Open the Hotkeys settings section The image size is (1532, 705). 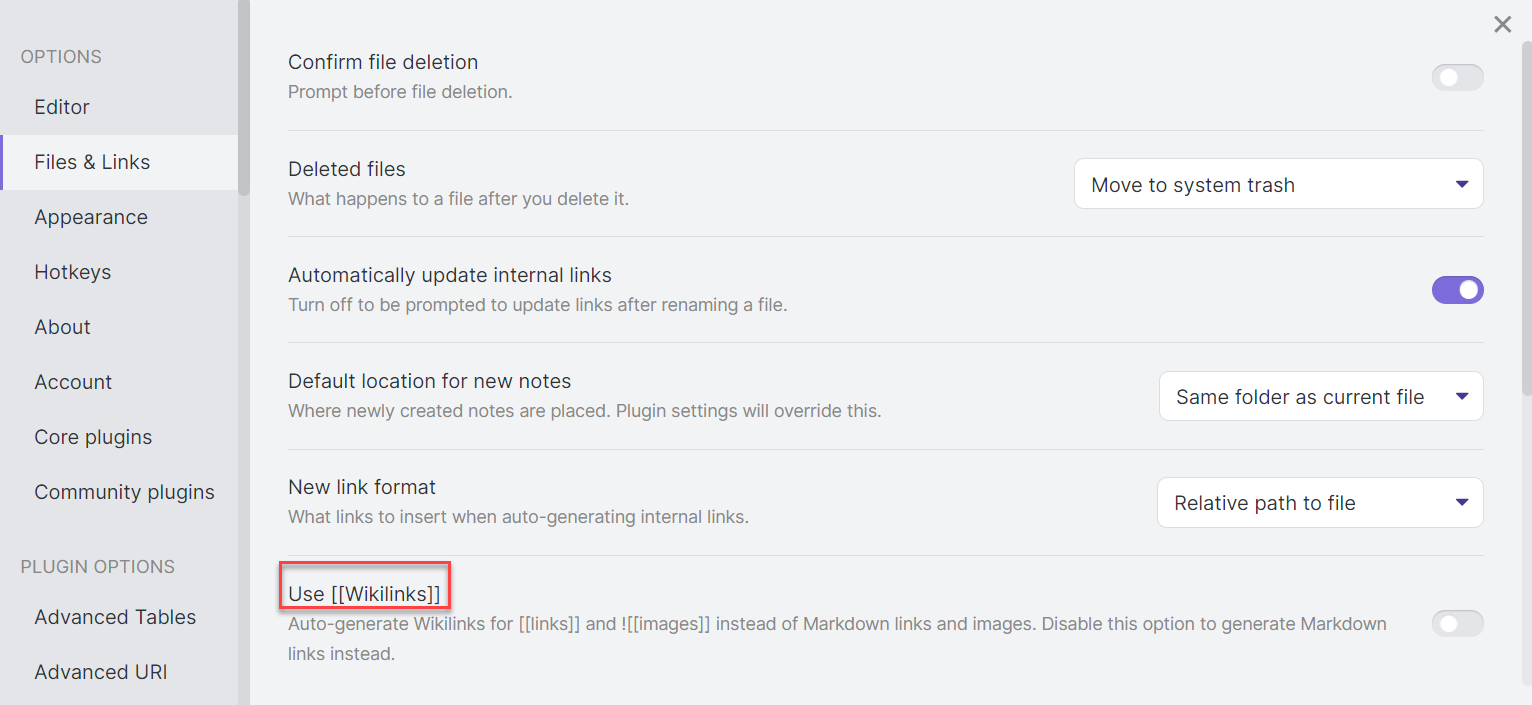pyautogui.click(x=72, y=272)
